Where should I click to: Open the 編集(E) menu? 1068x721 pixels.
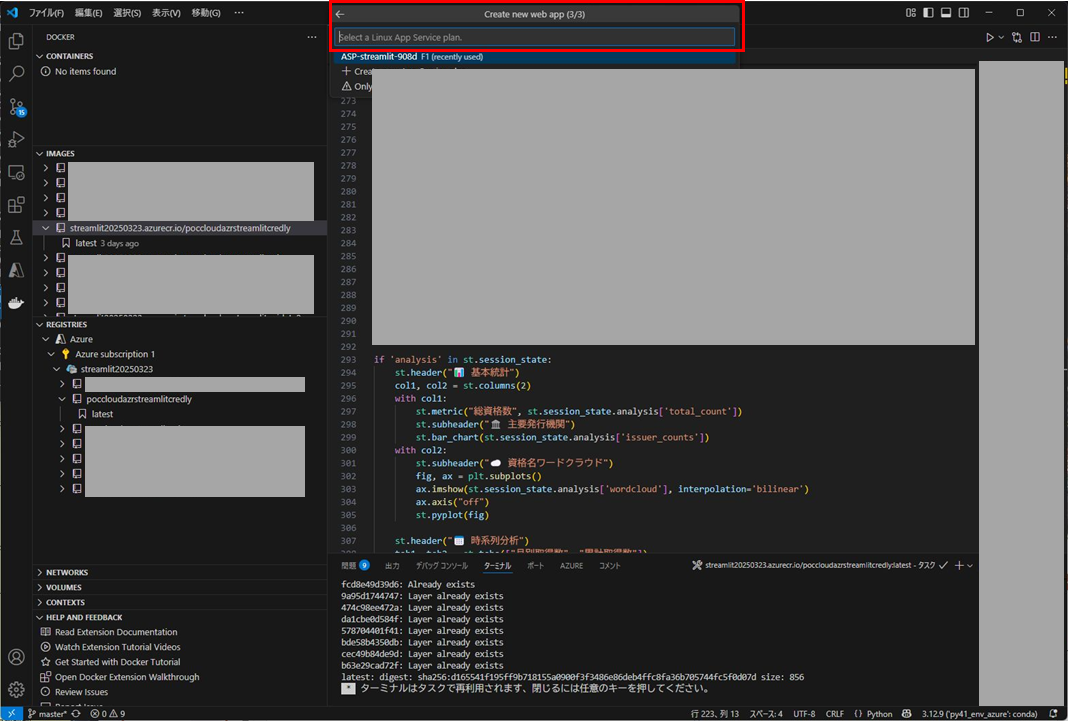click(89, 13)
